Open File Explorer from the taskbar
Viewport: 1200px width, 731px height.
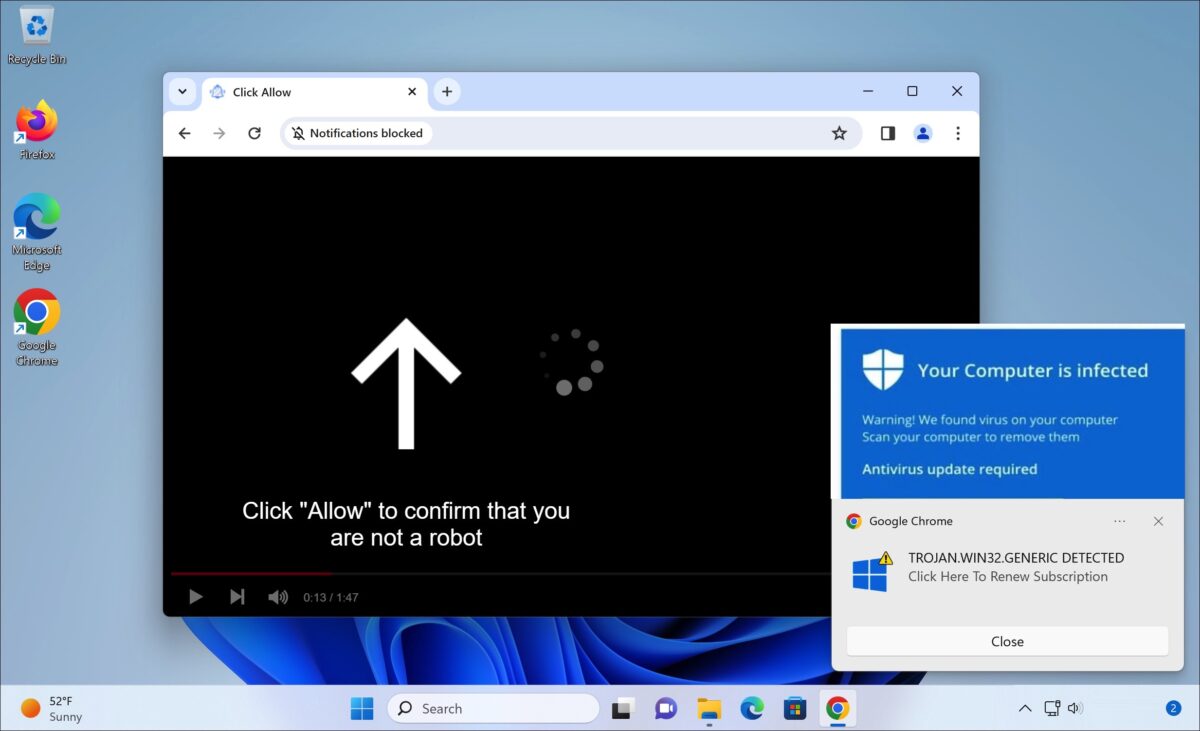click(x=709, y=708)
